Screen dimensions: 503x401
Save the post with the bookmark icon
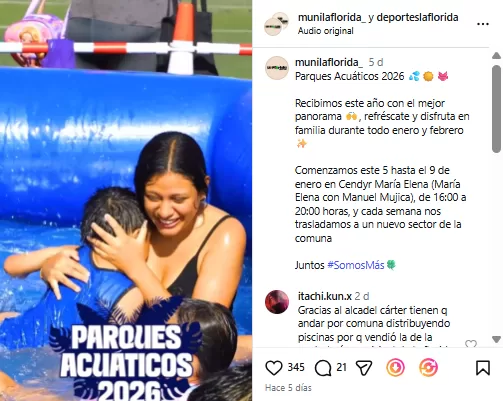pyautogui.click(x=483, y=368)
